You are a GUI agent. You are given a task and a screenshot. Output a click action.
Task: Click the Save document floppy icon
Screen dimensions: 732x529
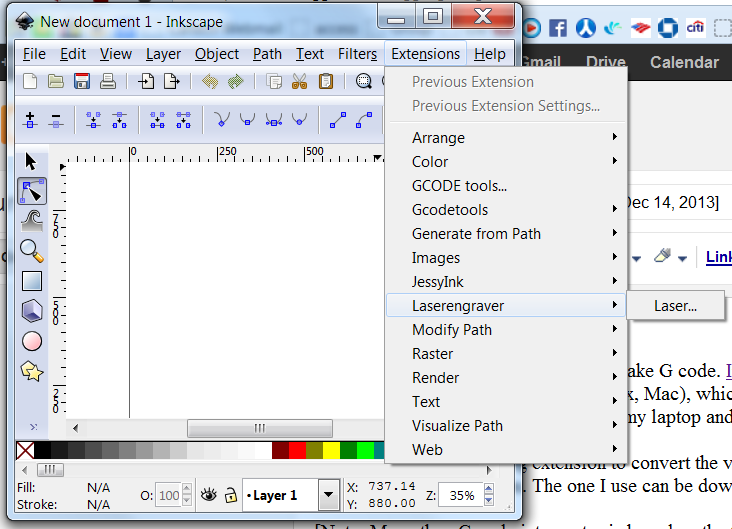pos(83,82)
